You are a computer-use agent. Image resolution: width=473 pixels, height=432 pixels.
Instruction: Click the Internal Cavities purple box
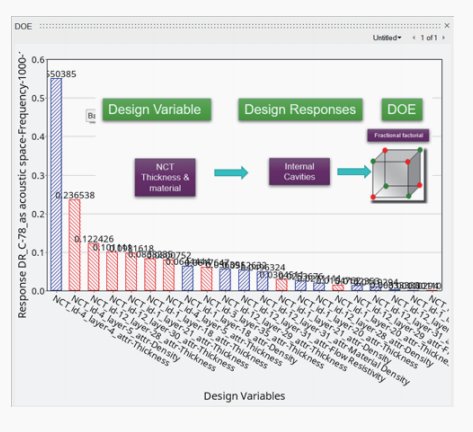[299, 172]
